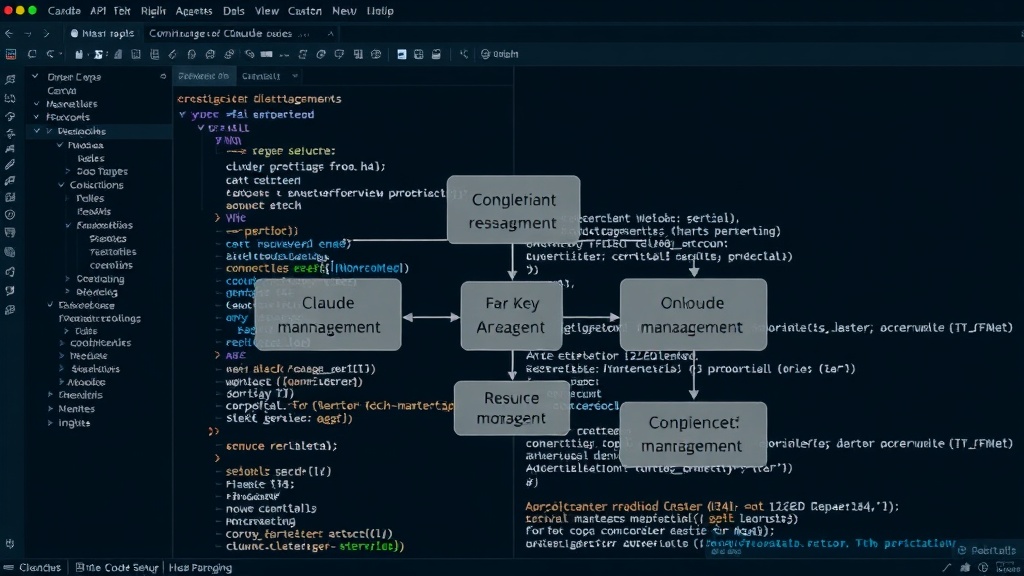Click the round clock icon in sidebar
Image resolution: width=1024 pixels, height=576 pixels.
(10, 214)
